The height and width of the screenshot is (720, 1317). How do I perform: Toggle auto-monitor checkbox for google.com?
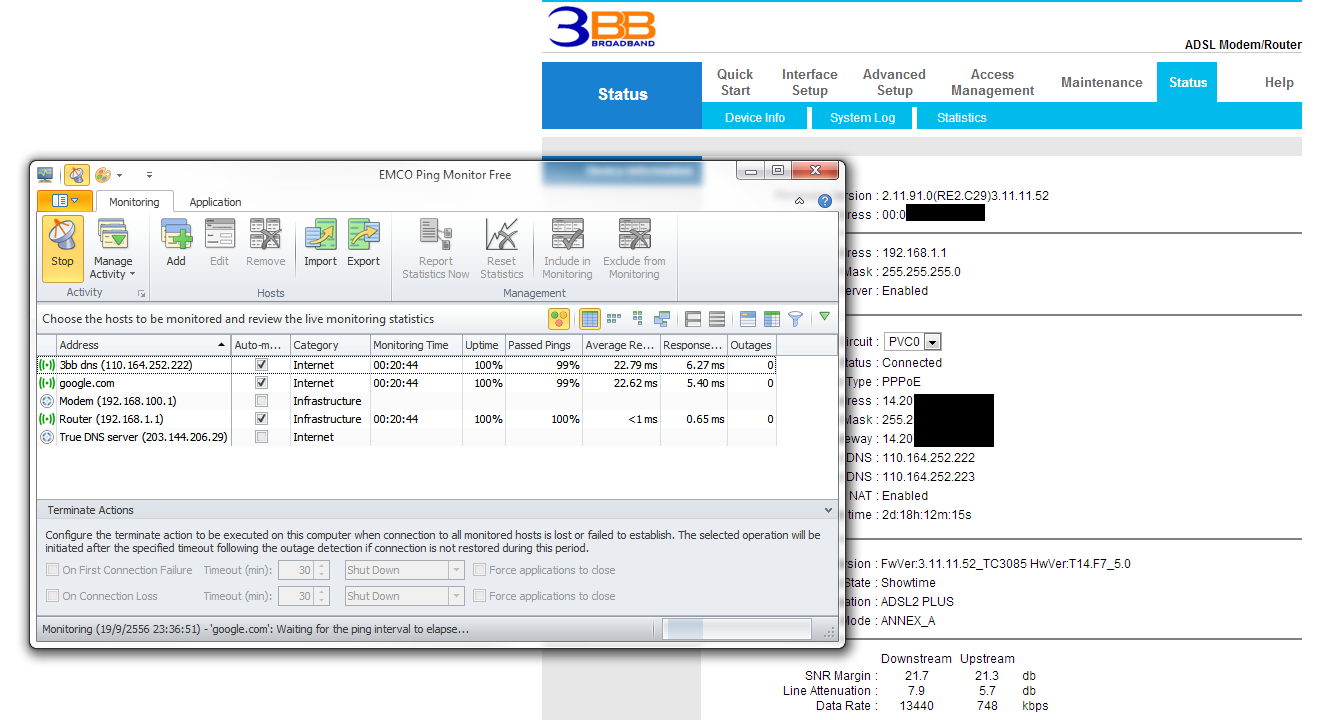click(261, 383)
